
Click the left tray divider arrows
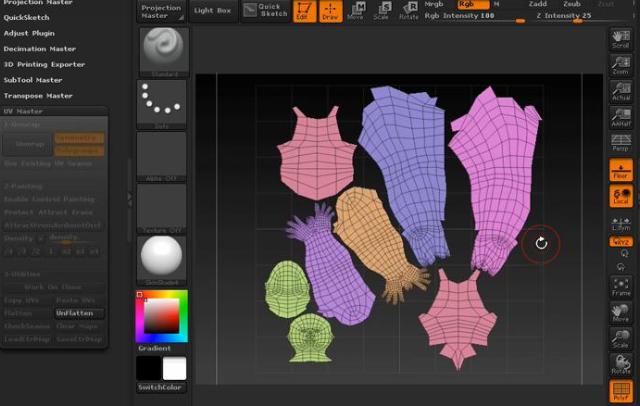pos(130,200)
